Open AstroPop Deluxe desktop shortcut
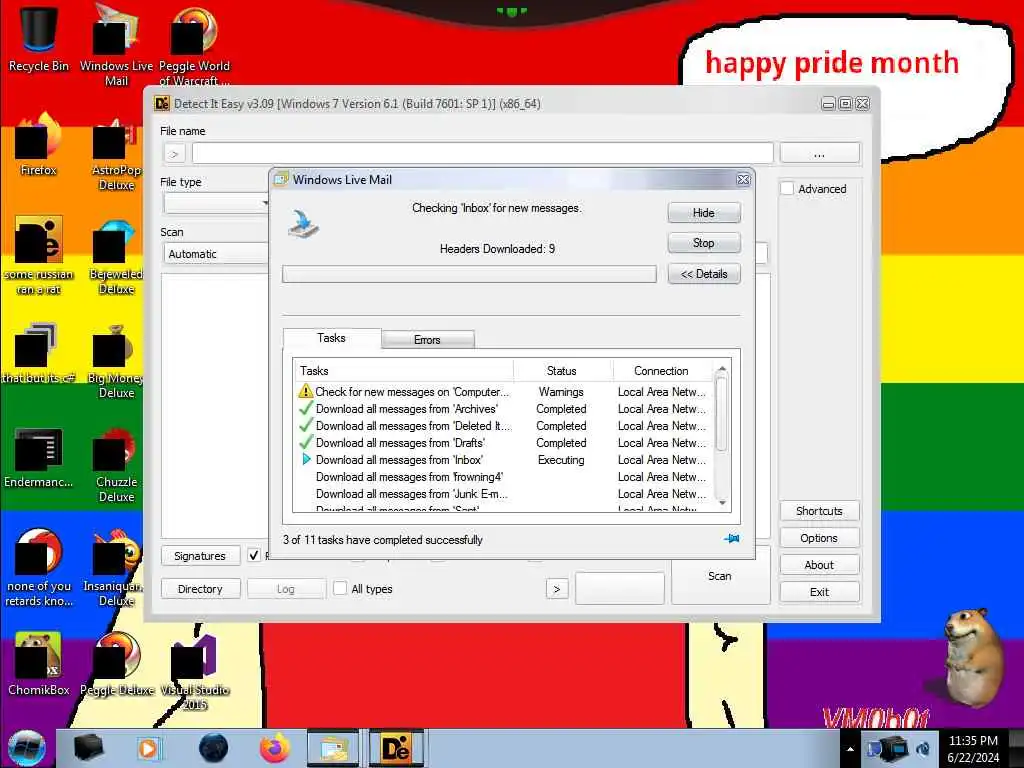Screen dimensions: 1024x768 click(x=116, y=155)
